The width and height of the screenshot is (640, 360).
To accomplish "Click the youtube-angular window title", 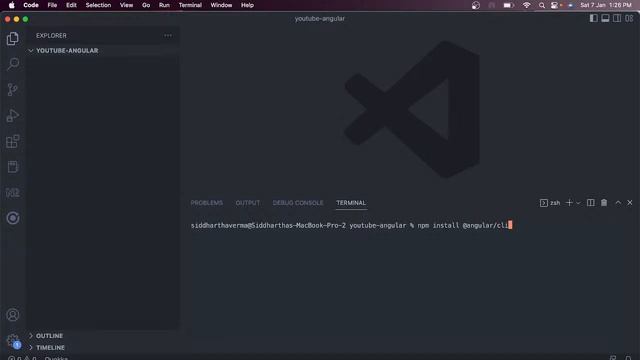I will point(320,18).
